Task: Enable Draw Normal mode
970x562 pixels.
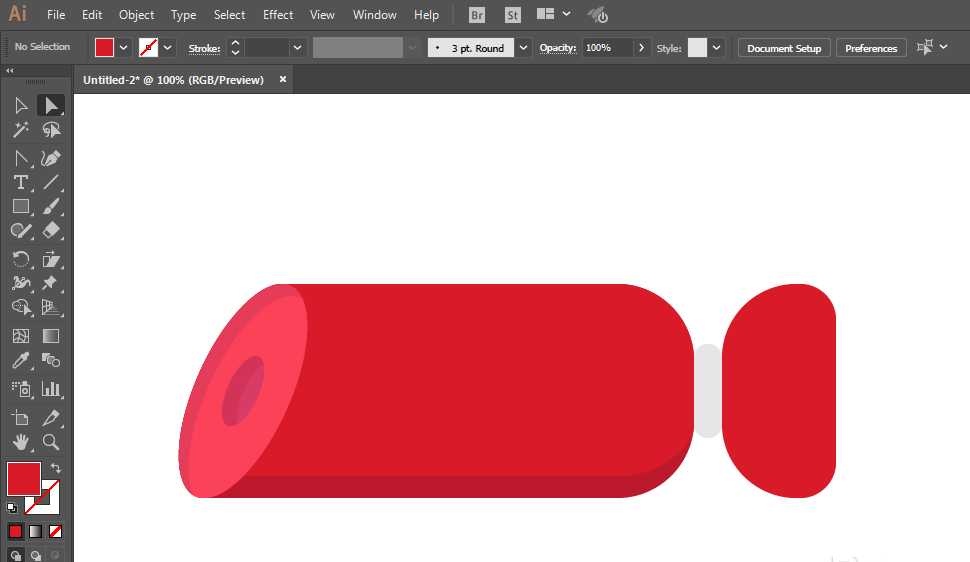Action: [16, 555]
